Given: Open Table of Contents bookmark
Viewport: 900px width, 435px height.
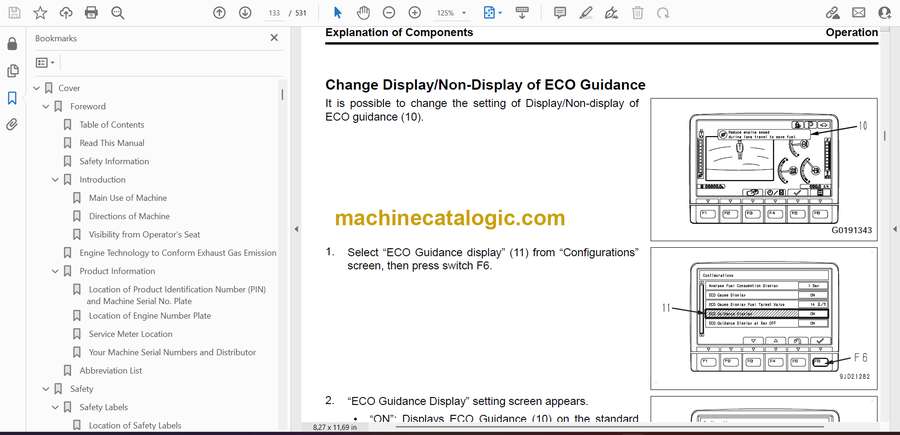Looking at the screenshot, I should click(x=111, y=125).
